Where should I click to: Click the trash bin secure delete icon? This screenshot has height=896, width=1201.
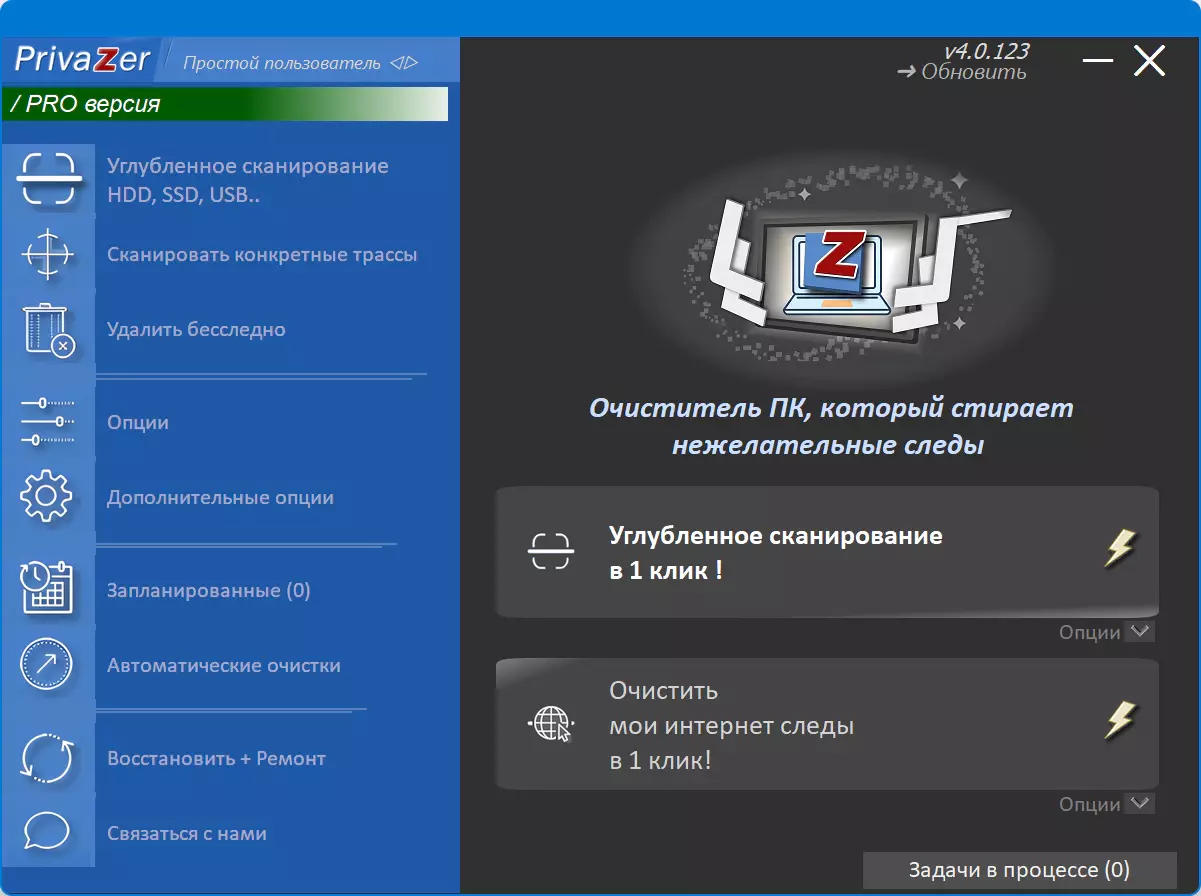pyautogui.click(x=48, y=330)
